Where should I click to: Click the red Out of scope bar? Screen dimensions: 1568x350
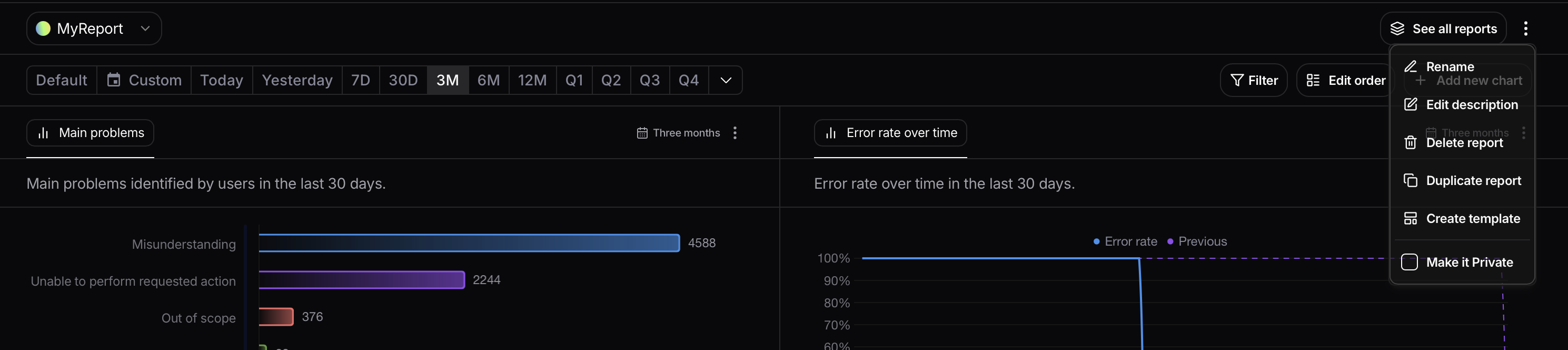pyautogui.click(x=276, y=316)
